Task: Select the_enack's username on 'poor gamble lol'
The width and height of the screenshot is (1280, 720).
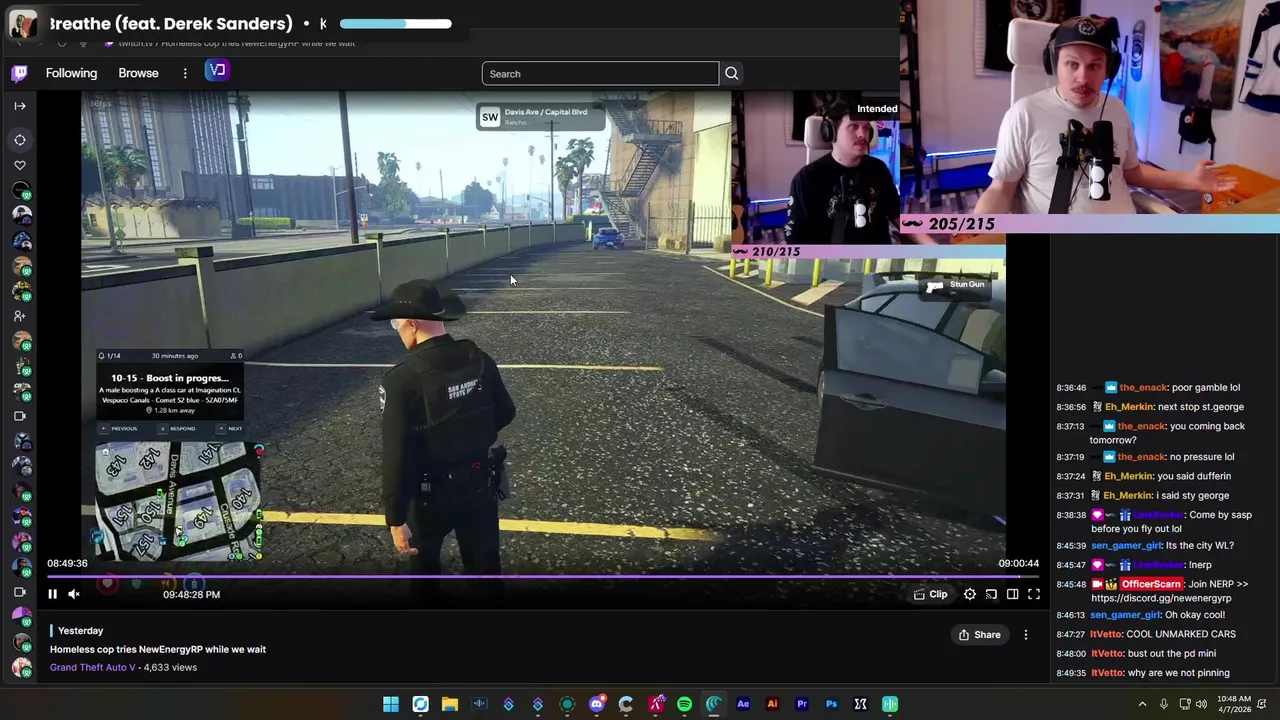Action: coord(1143,388)
